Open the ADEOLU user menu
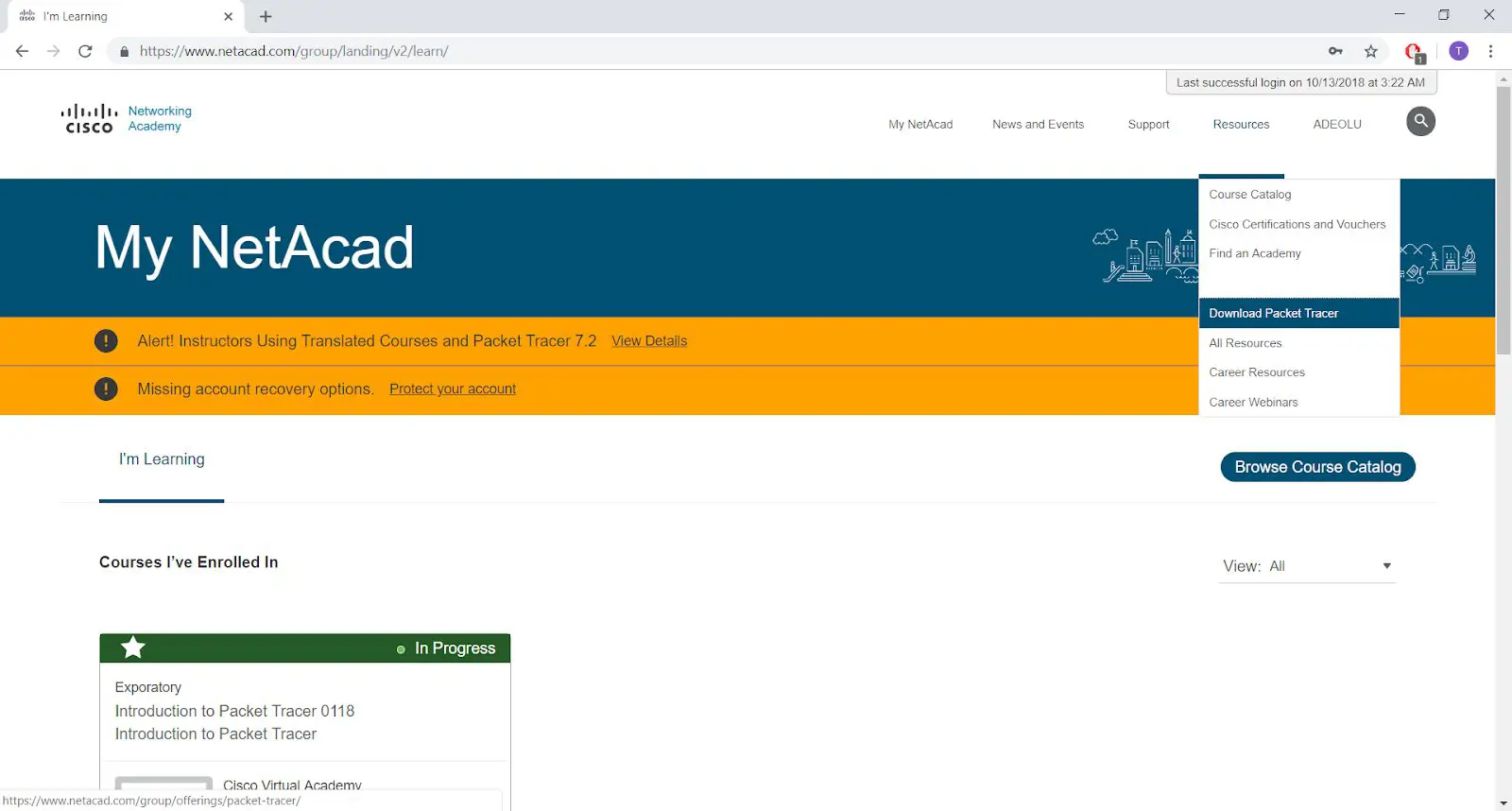 point(1336,124)
